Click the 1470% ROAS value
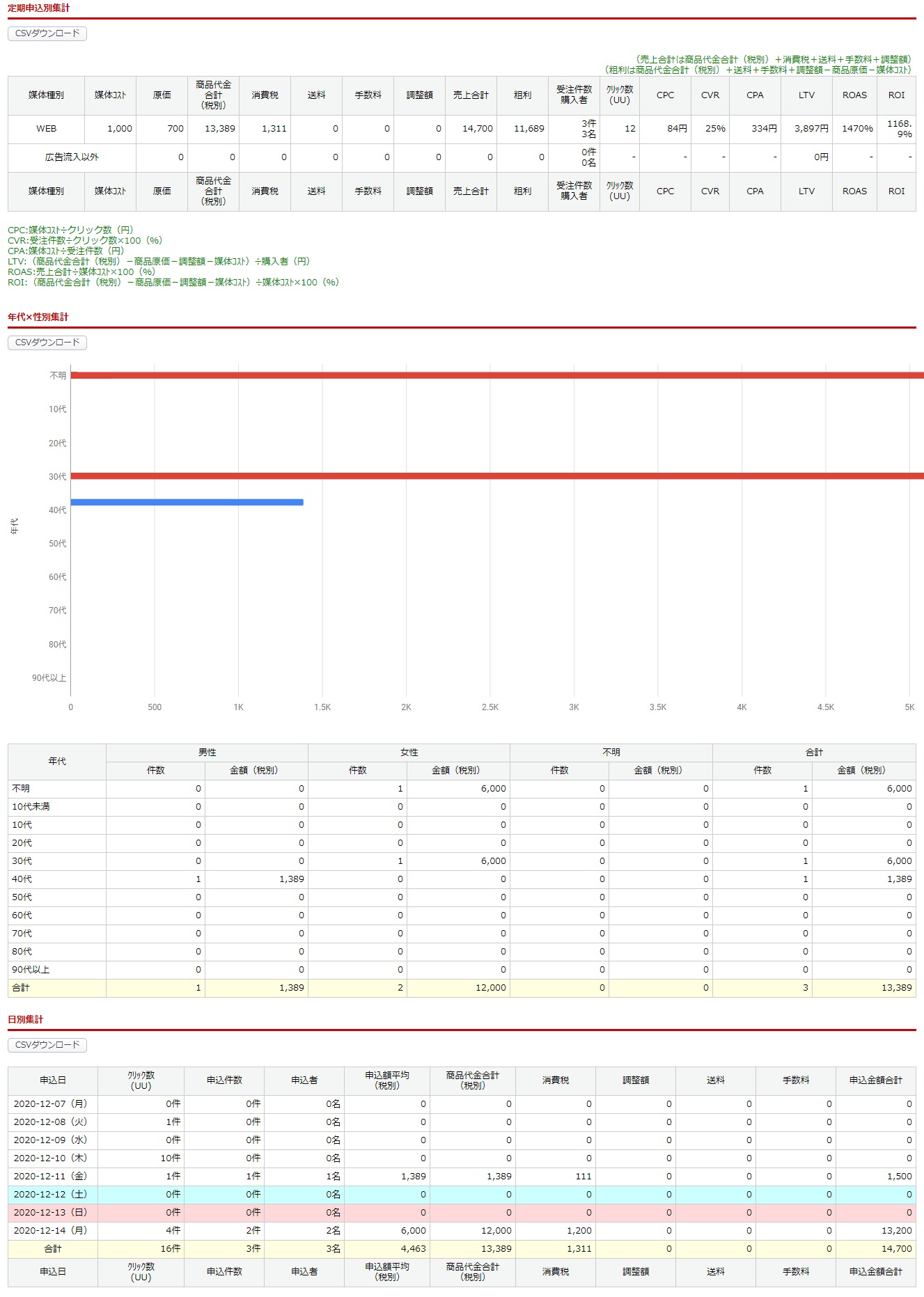924x1297 pixels. (x=857, y=129)
